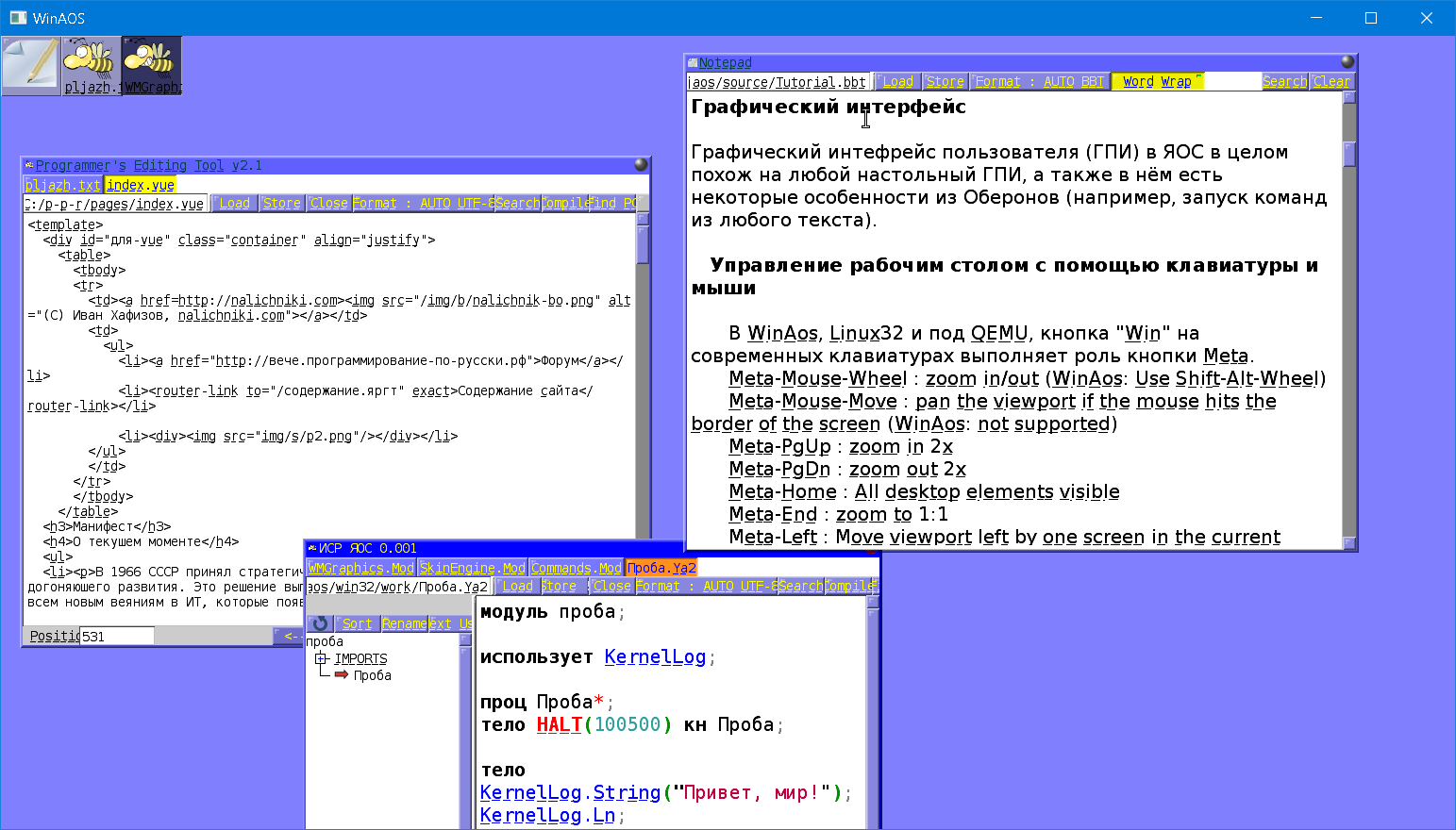Screen dimensions: 1456x830
Task: Open Format AUTO BBT dropdown in Notepad
Action: (x=1039, y=82)
